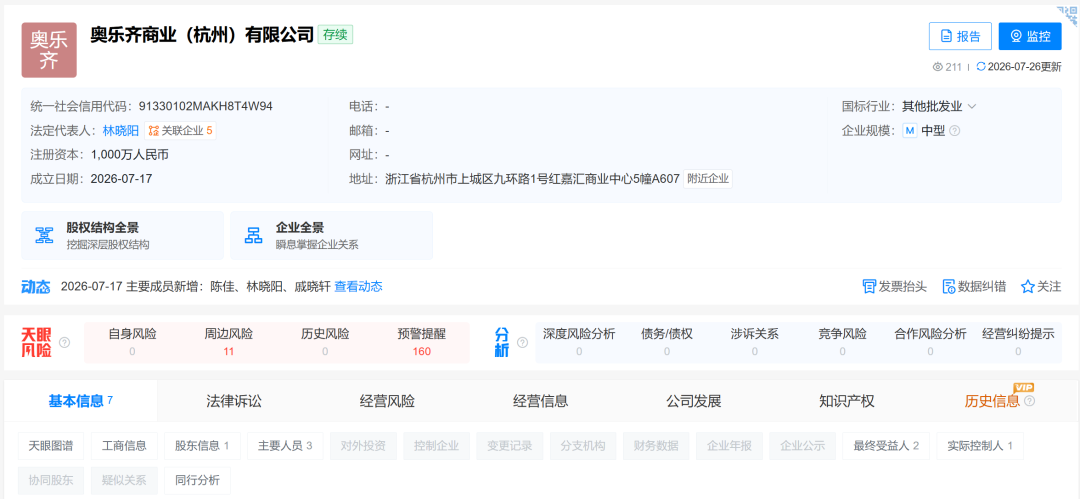This screenshot has width=1080, height=499.
Task: Open 企业全景 company panorama card
Action: tap(331, 236)
